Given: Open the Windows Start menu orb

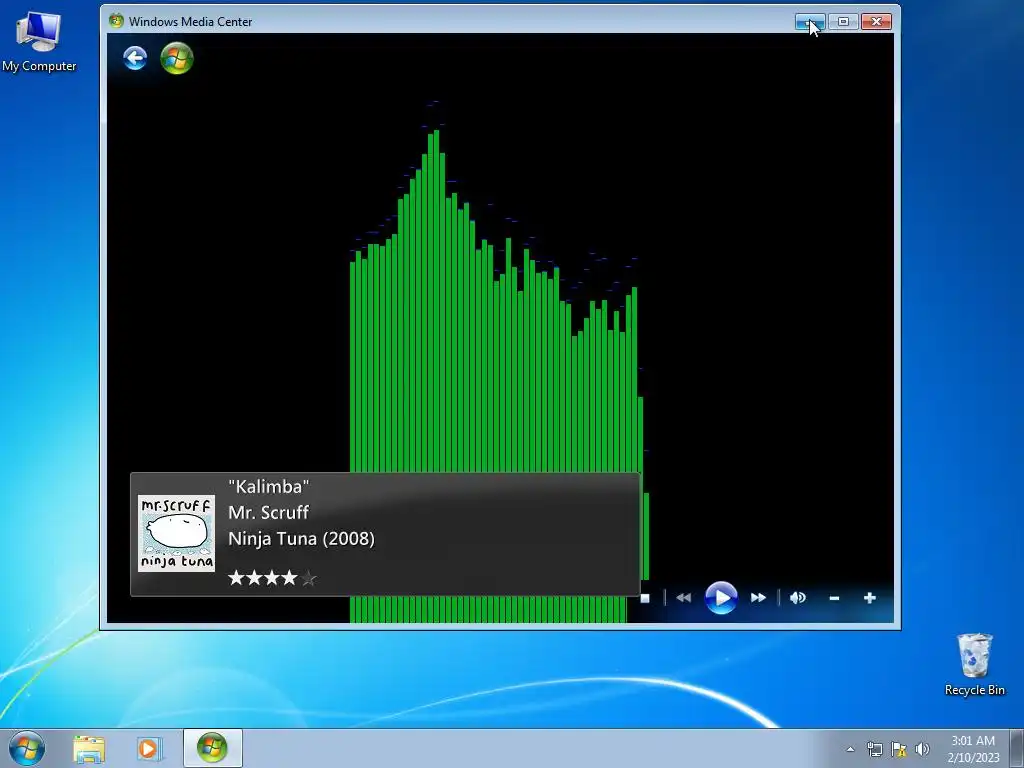Looking at the screenshot, I should tap(27, 748).
